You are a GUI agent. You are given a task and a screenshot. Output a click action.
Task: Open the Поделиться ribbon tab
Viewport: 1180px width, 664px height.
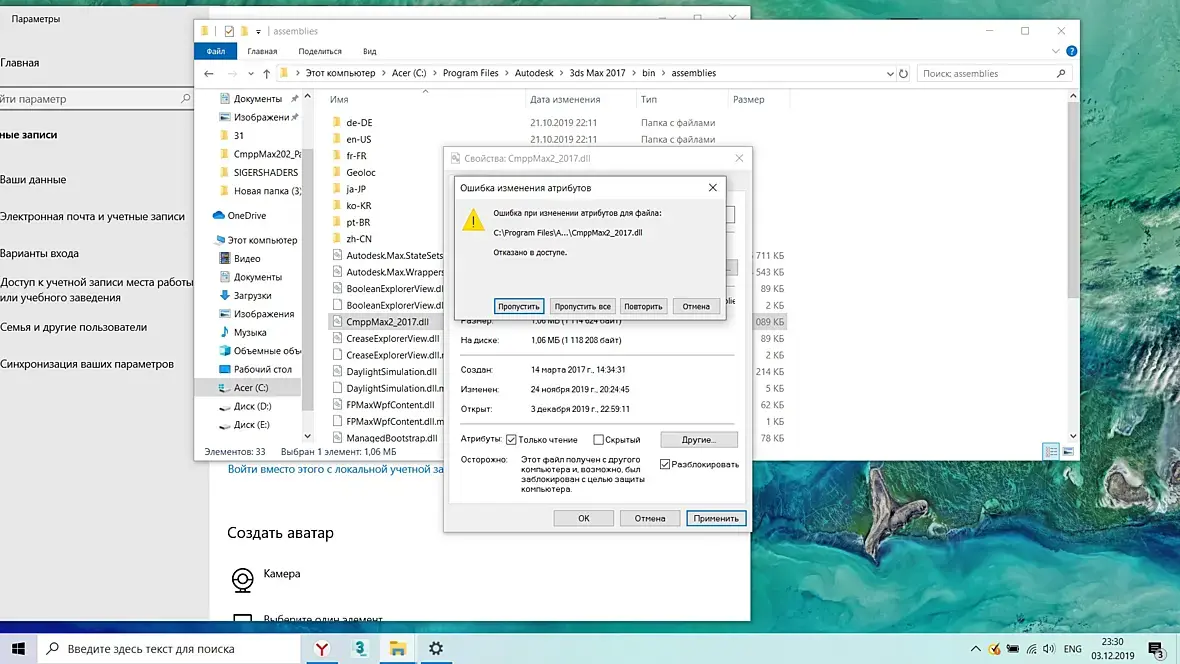click(x=320, y=51)
